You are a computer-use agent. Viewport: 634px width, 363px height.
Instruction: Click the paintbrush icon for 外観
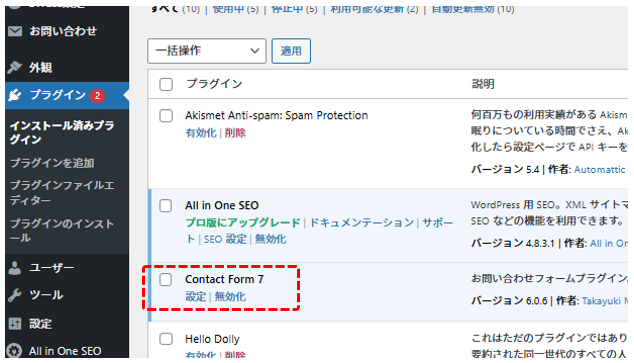tap(15, 68)
